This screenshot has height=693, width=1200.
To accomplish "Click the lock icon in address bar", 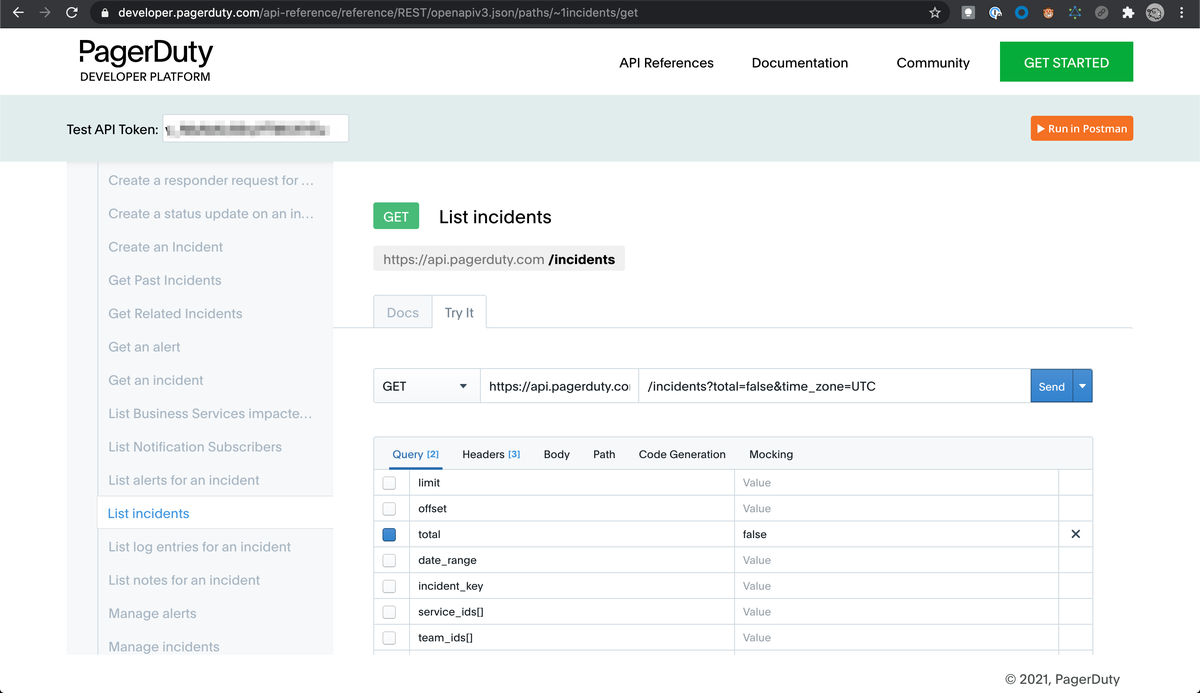I will 104,13.
